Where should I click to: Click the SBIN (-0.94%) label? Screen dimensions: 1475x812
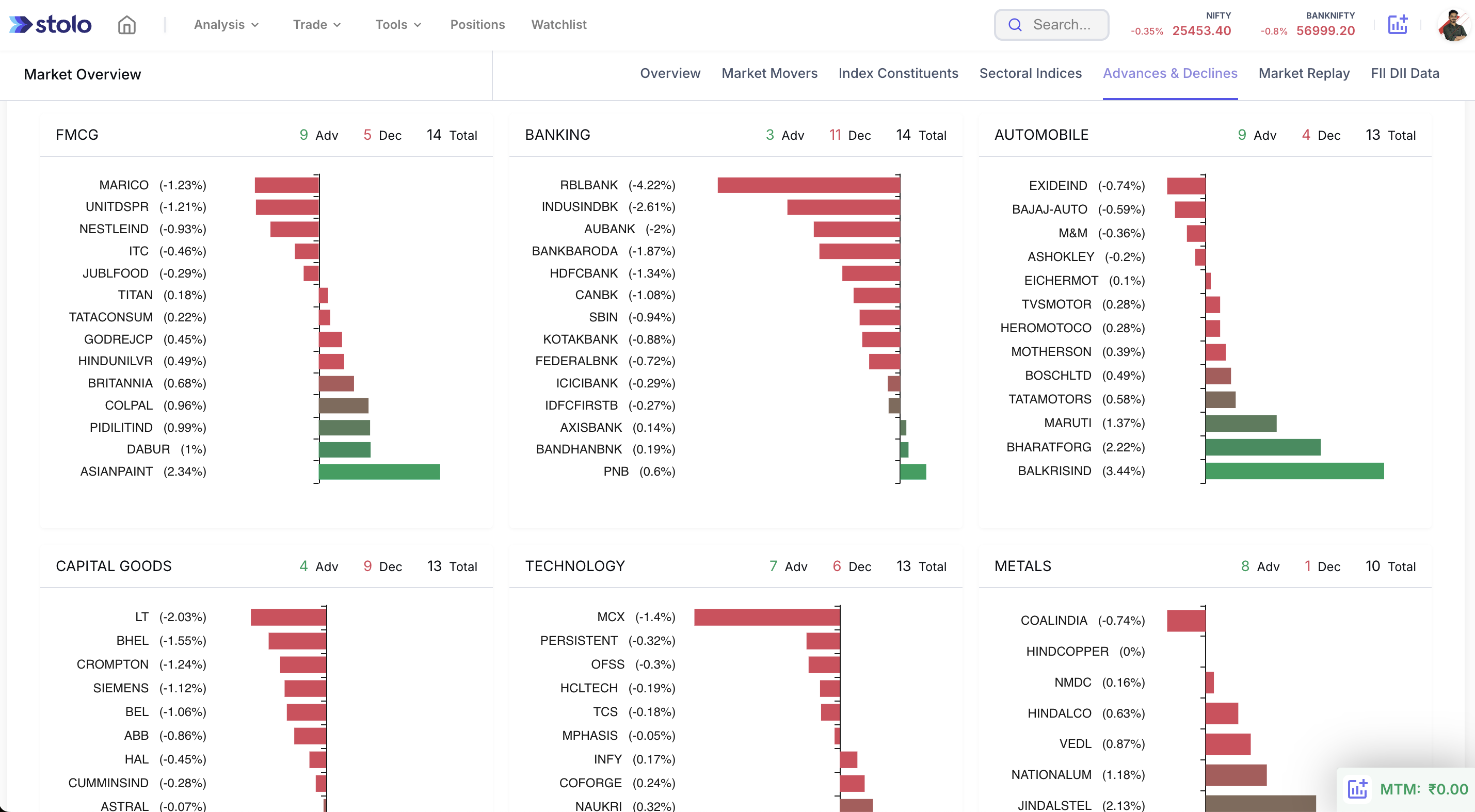click(x=632, y=317)
